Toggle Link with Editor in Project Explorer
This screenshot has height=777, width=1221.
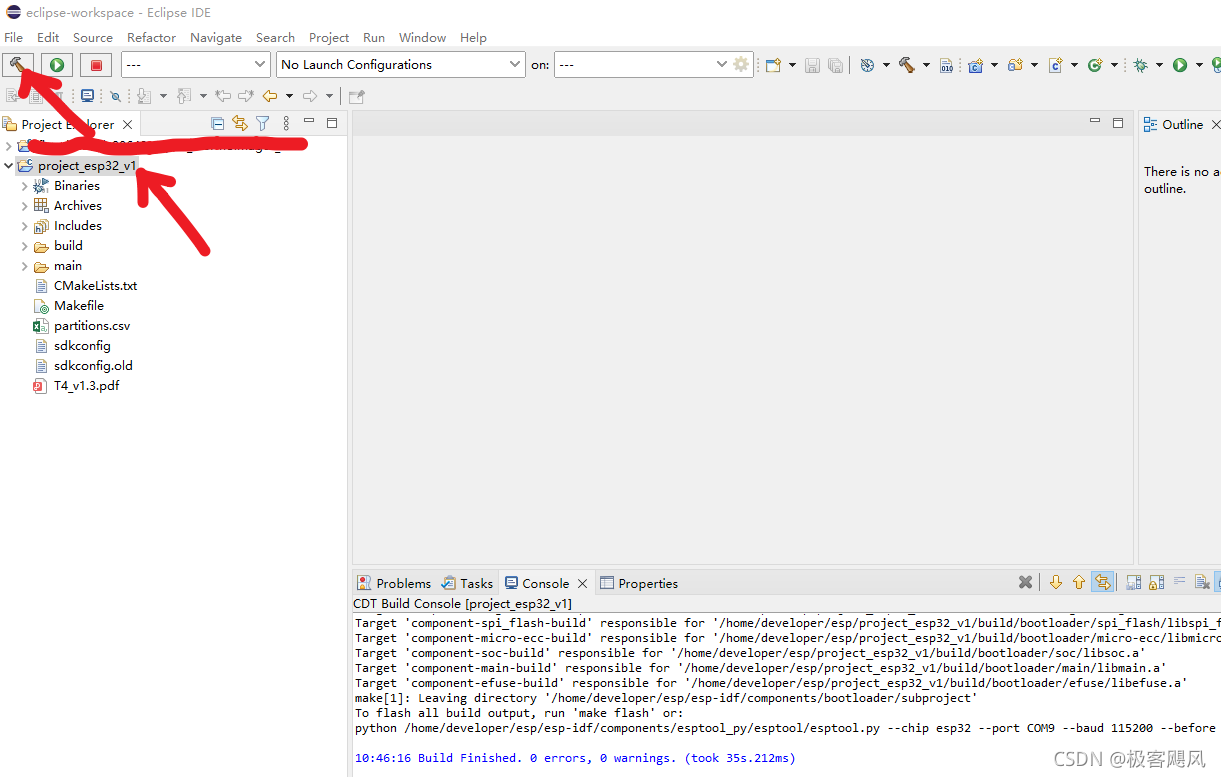[x=240, y=123]
